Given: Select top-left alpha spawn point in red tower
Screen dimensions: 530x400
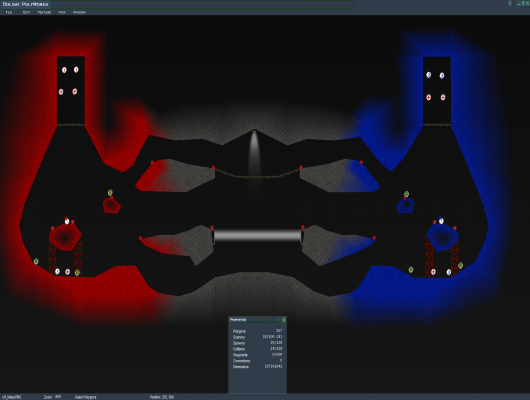Looking at the screenshot, I should [x=64, y=70].
